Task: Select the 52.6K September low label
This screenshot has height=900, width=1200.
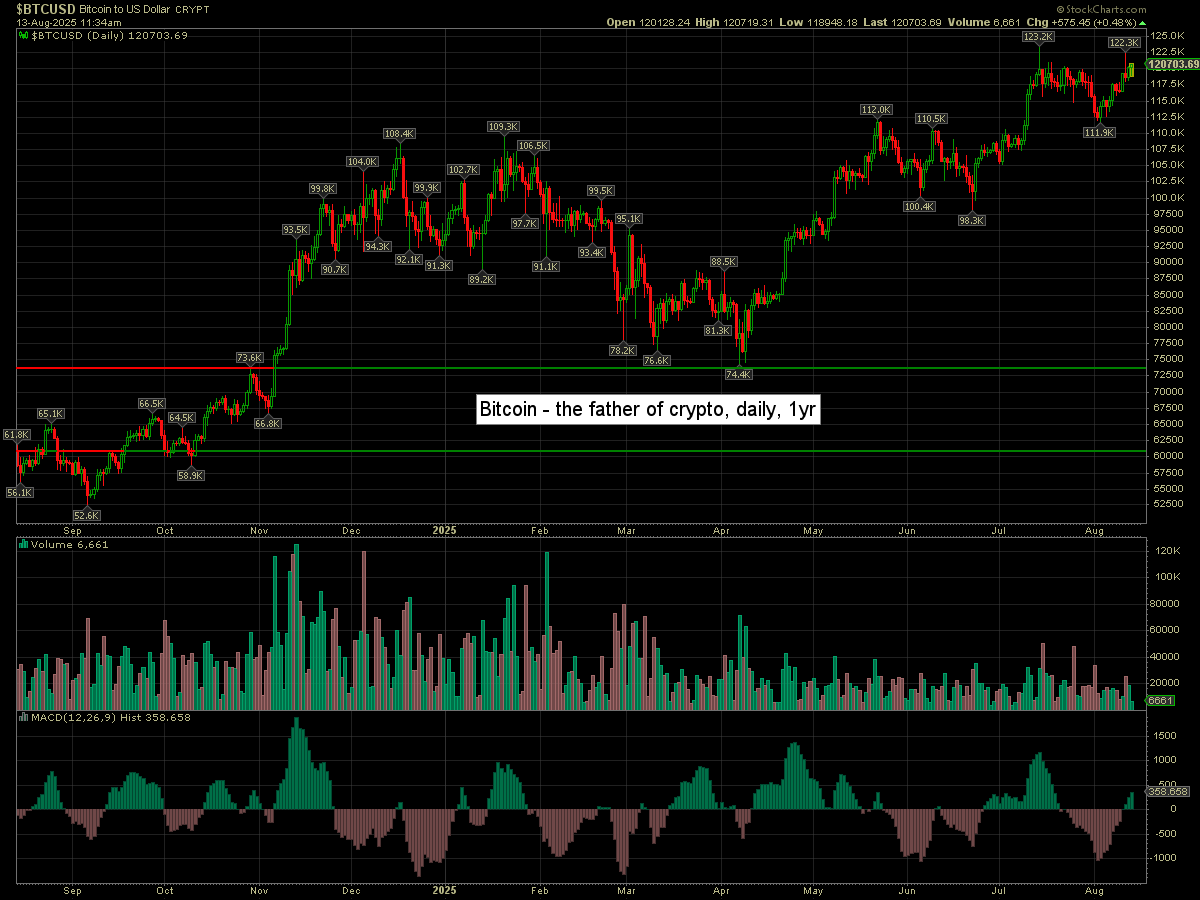Action: (x=87, y=515)
